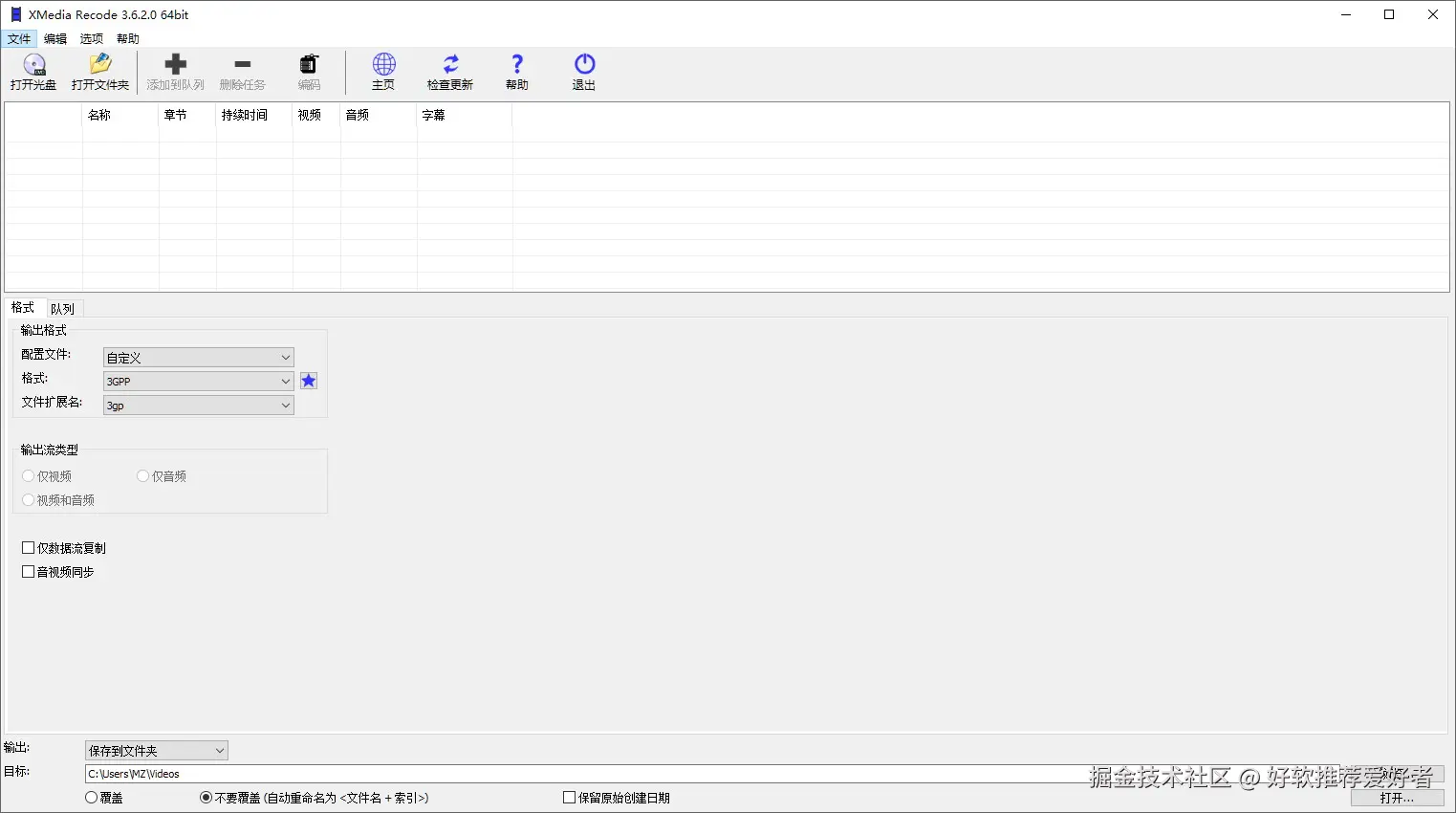Select the 不要覆盖 radio button
The width and height of the screenshot is (1456, 813).
(206, 798)
